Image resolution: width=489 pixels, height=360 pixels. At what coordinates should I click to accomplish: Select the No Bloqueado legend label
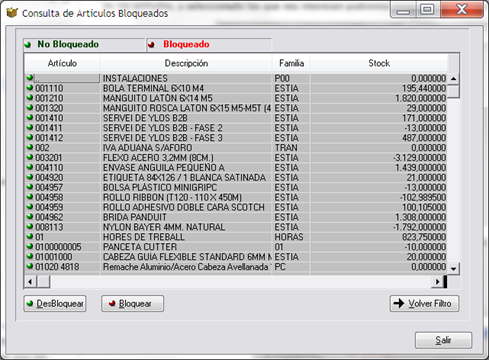click(x=68, y=44)
